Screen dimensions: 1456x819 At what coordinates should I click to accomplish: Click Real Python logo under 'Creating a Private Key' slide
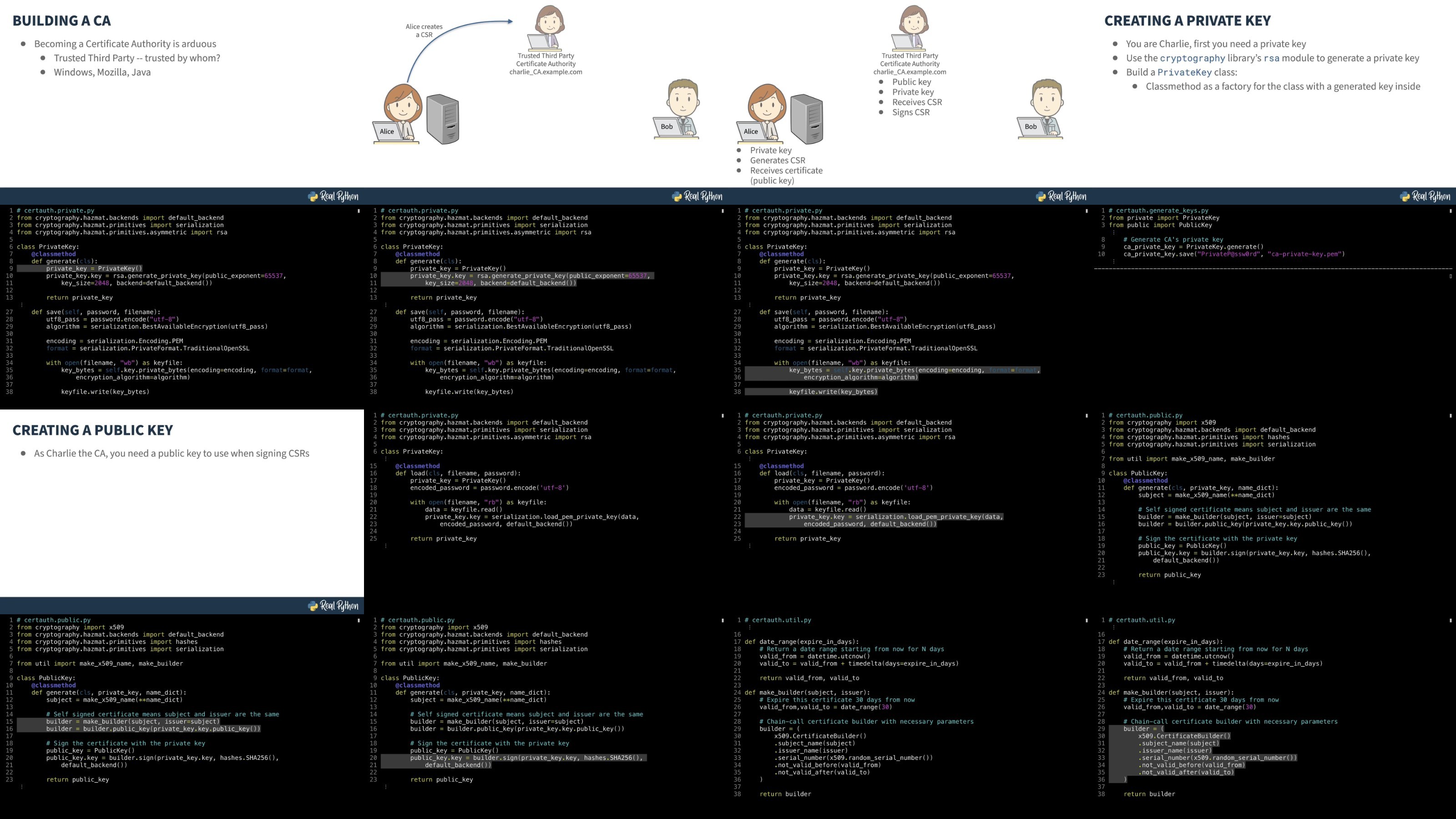point(1425,196)
